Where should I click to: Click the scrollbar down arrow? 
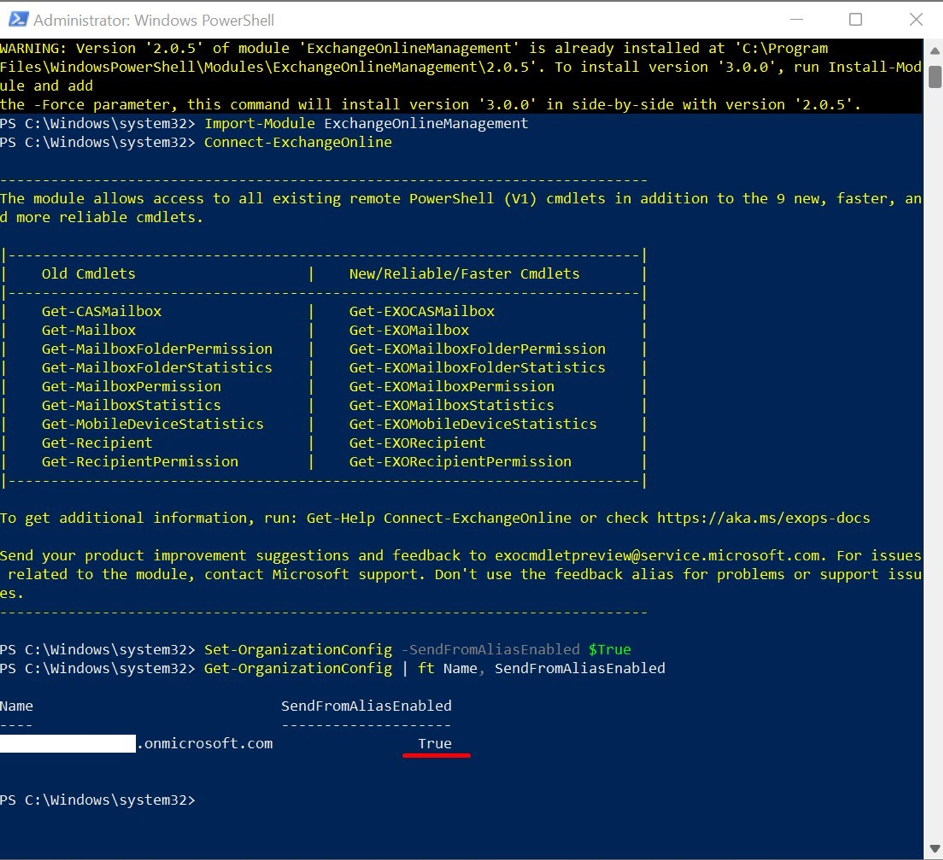[934, 849]
